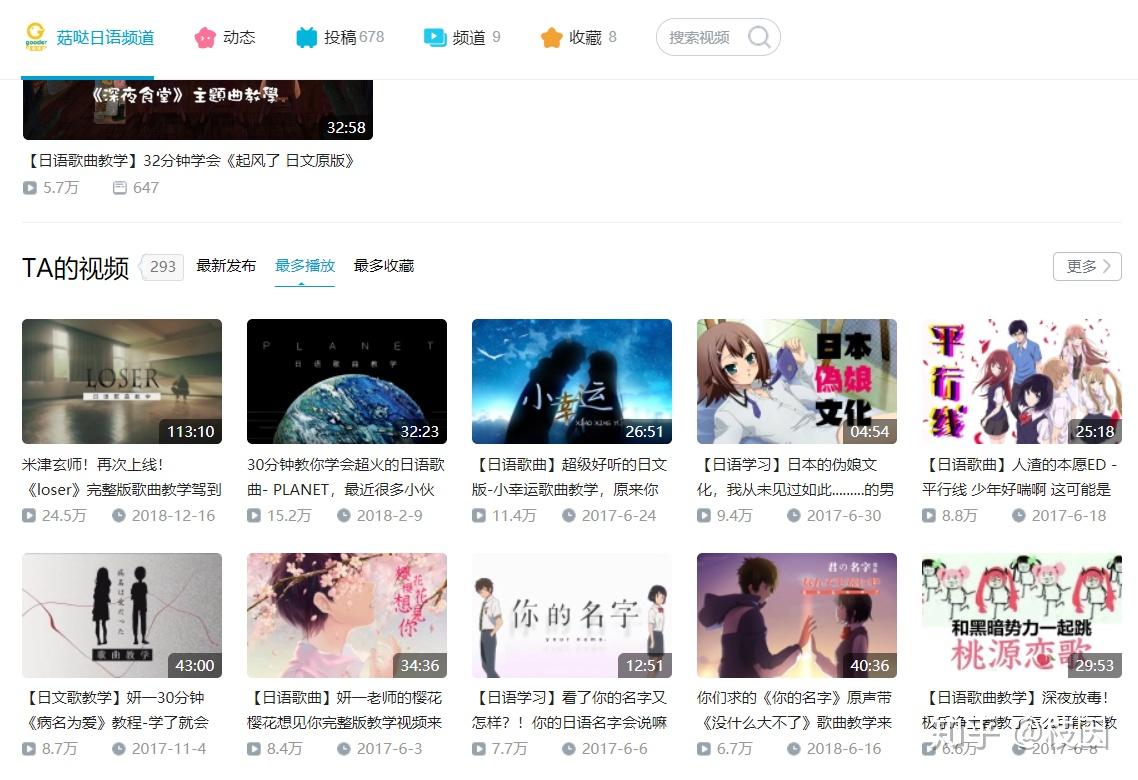Click the clock icon beside 2017-6-3

click(x=343, y=749)
